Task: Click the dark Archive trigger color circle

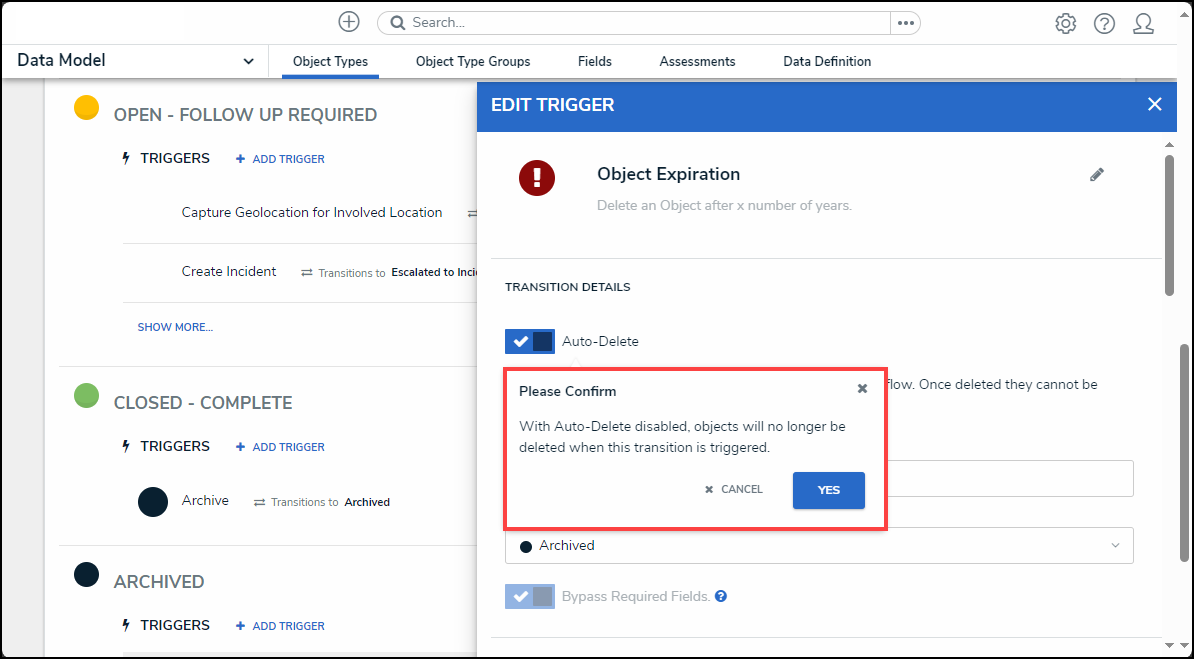Action: point(152,502)
